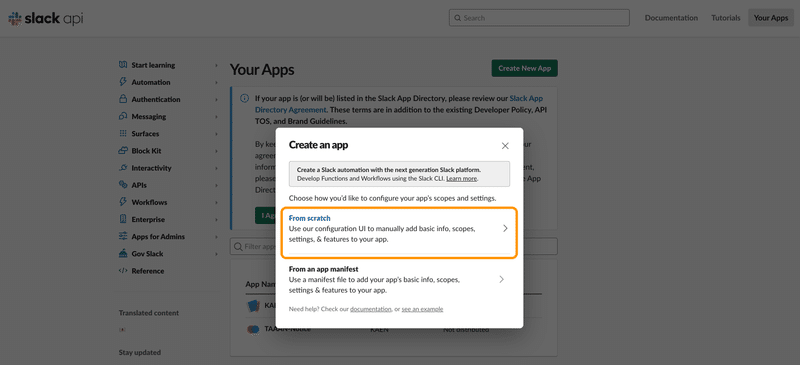Focus the Filter apps field
The width and height of the screenshot is (800, 365).
pos(393,247)
